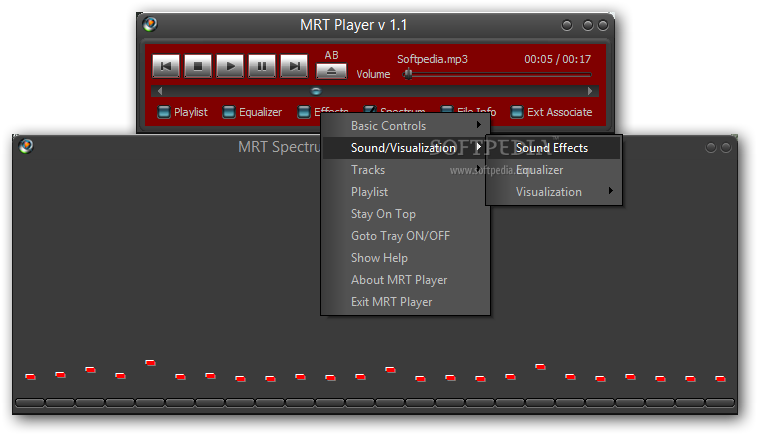Viewport: 758px width, 435px height.
Task: Click the Basic Controls submenu arrow
Action: [x=479, y=125]
